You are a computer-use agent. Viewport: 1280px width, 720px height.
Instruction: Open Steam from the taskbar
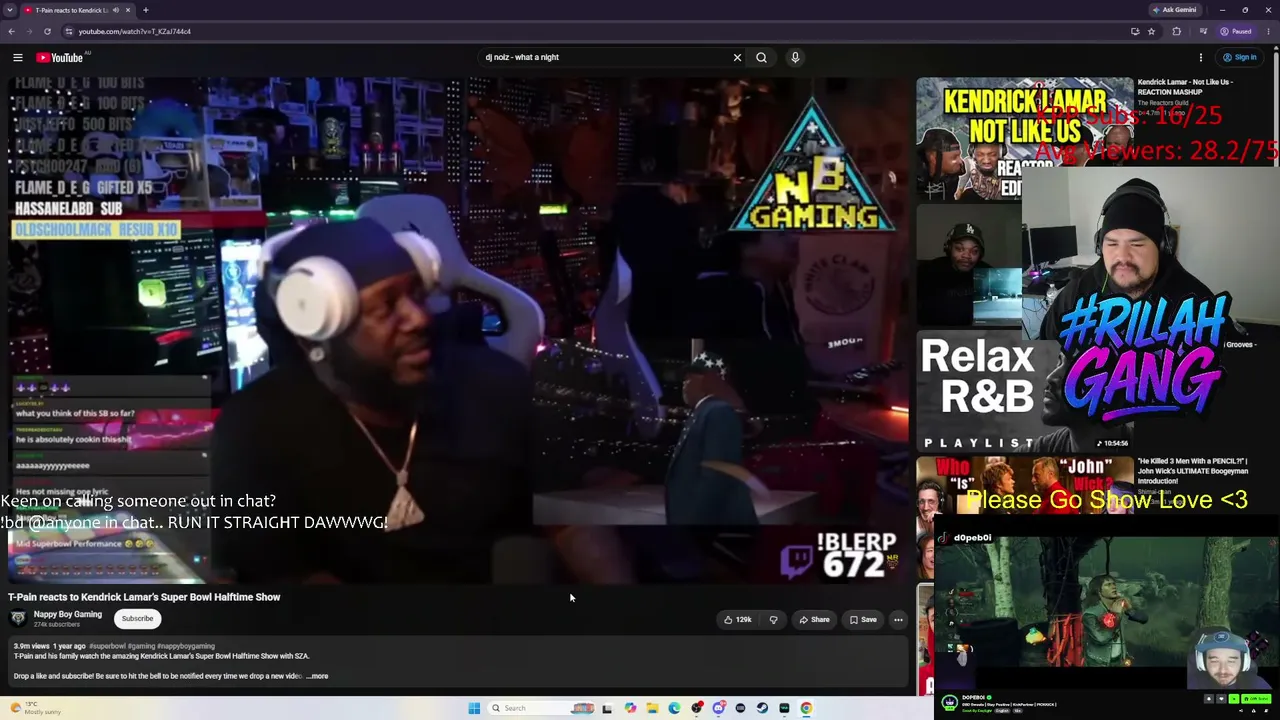(x=762, y=708)
